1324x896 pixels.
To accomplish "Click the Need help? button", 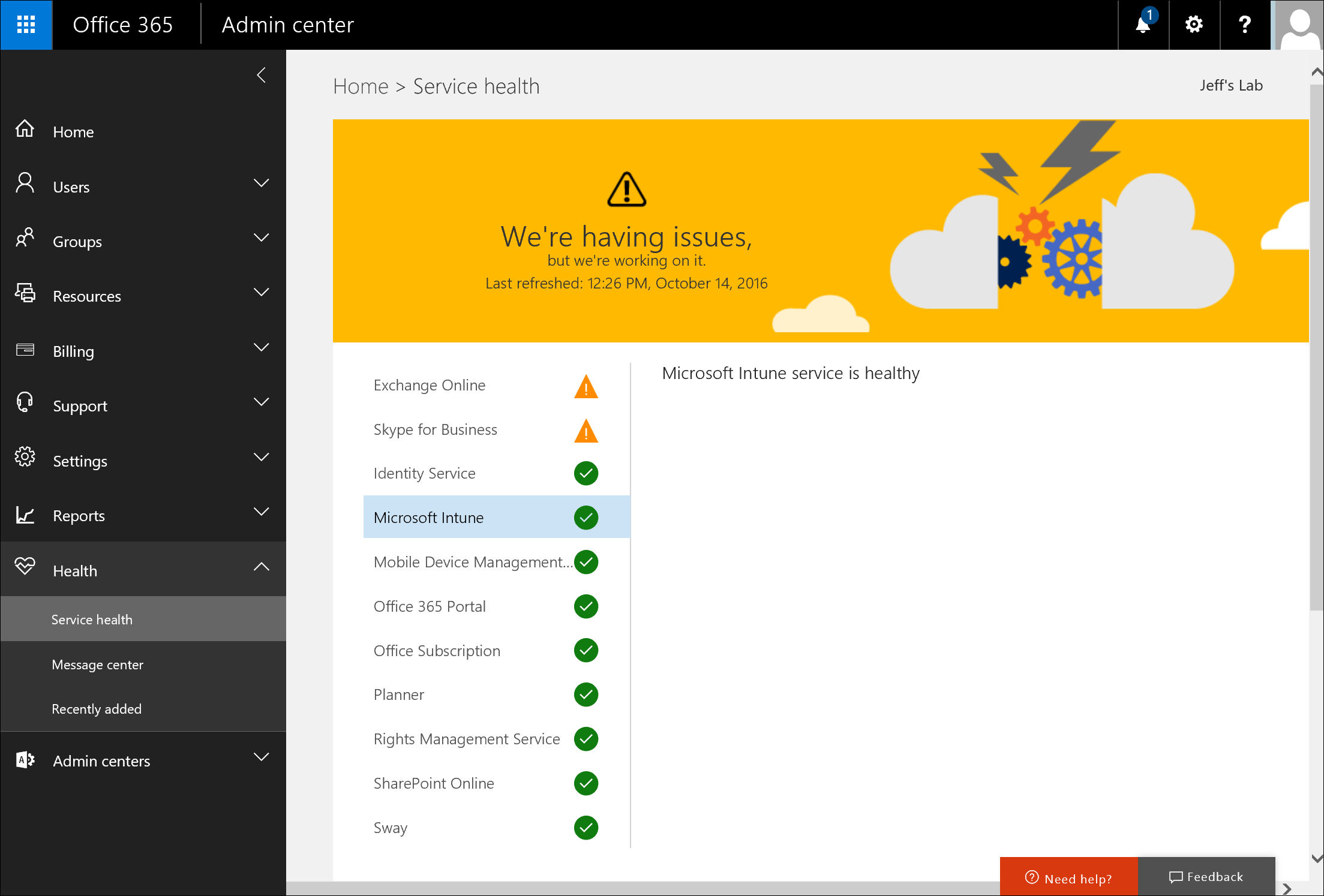I will 1069,877.
